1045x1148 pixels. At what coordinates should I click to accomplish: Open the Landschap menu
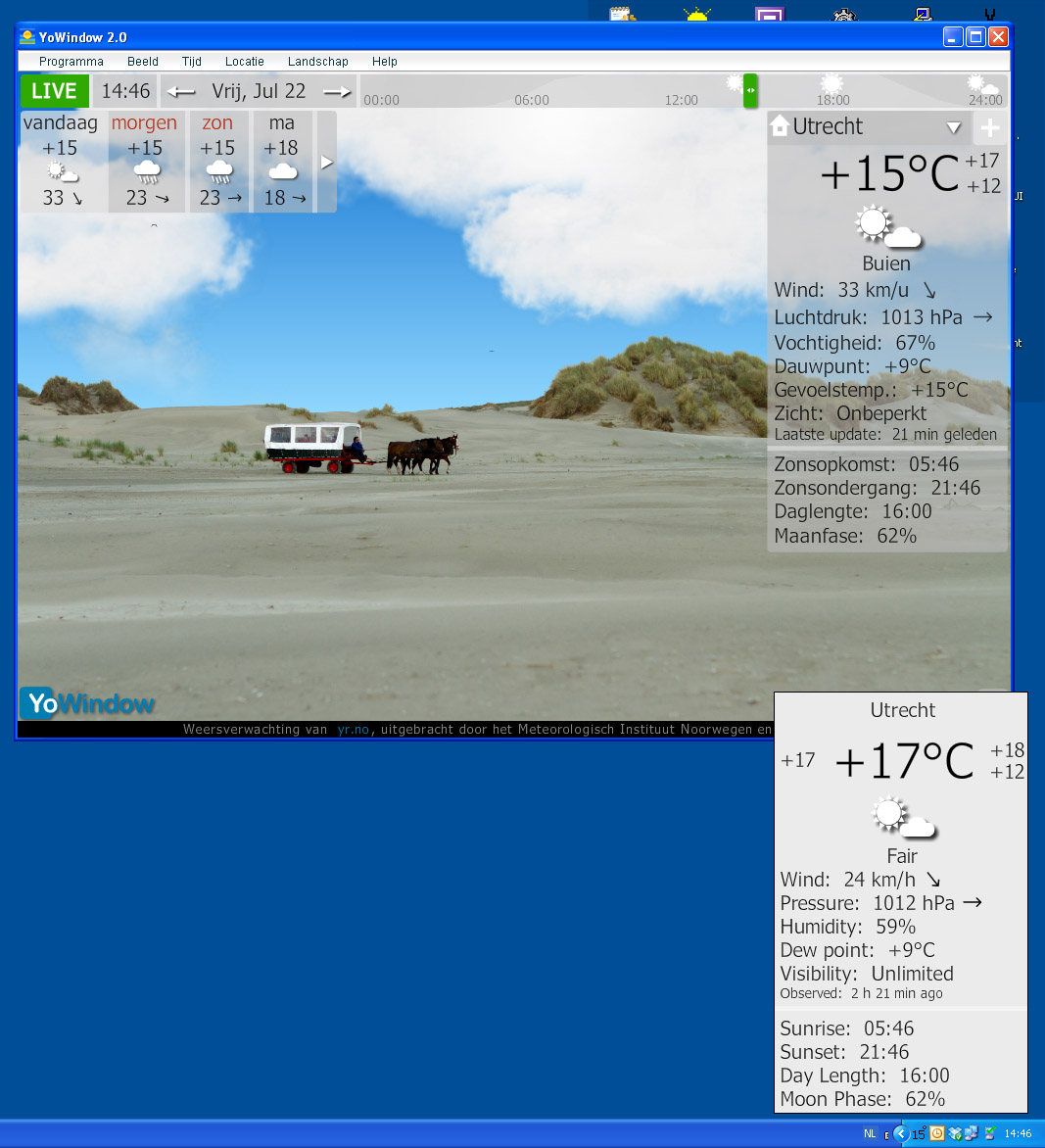317,61
